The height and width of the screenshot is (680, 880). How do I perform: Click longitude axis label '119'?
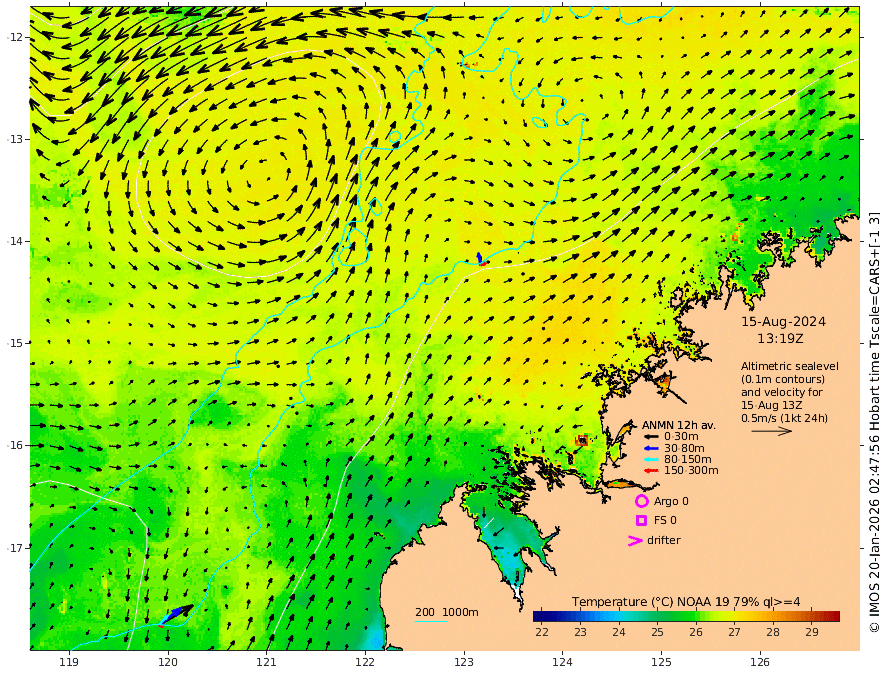point(69,662)
